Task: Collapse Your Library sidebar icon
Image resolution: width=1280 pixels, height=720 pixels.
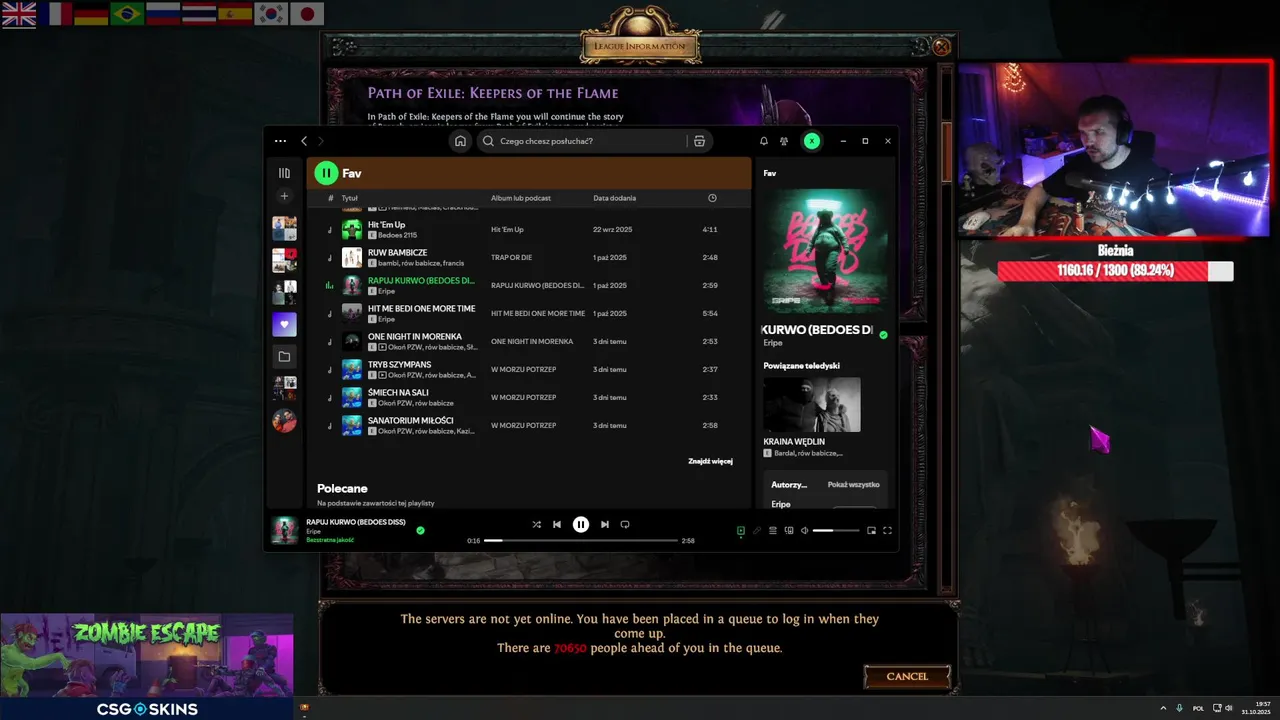Action: coord(284,173)
